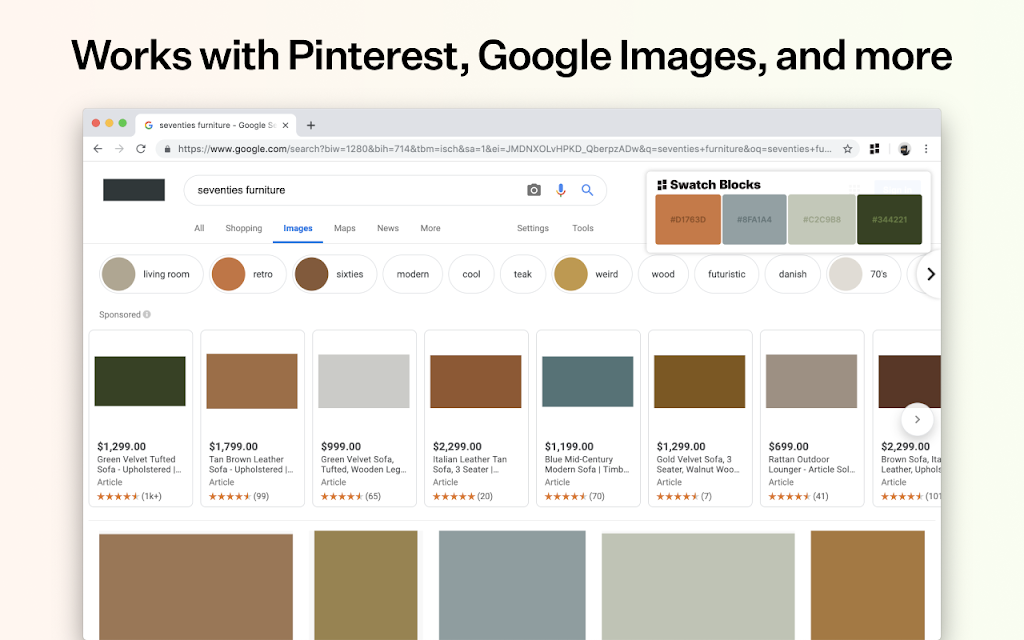Switch to the All results tab
1024x640 pixels.
pyautogui.click(x=199, y=228)
